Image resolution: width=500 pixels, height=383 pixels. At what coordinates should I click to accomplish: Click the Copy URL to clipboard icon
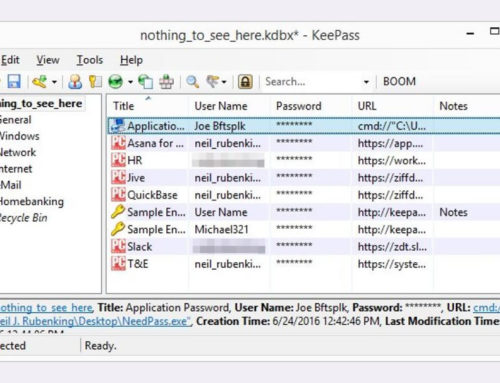click(x=145, y=81)
